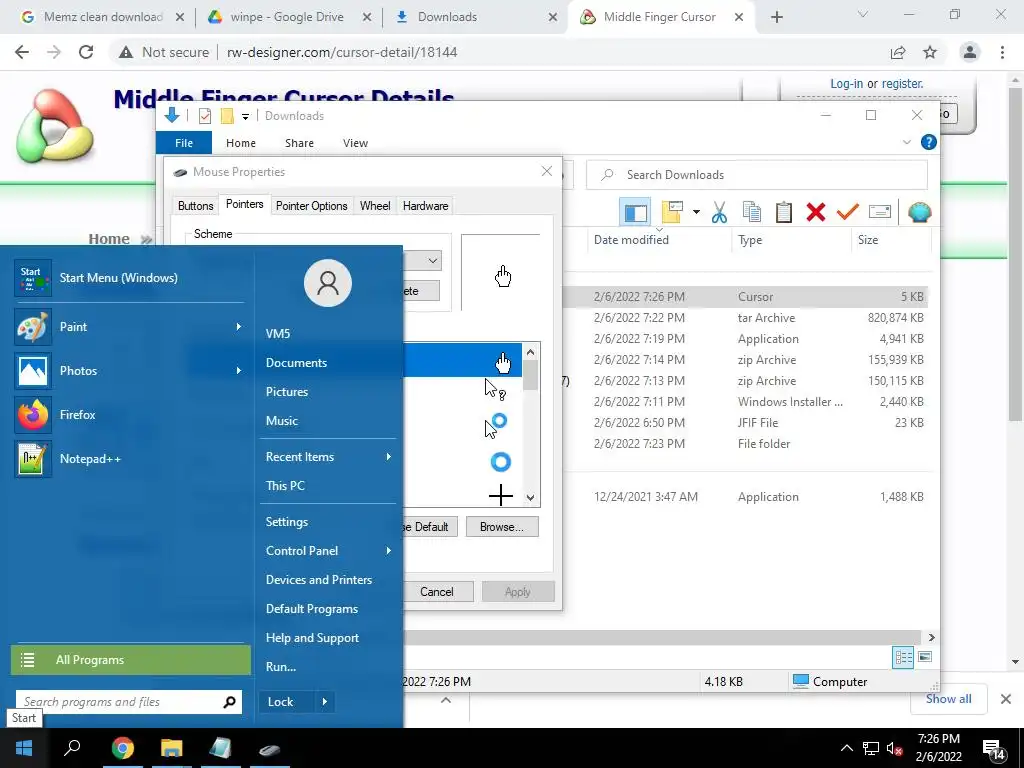Open Start Menu (Windows) entry
The image size is (1024, 768).
coord(129,278)
